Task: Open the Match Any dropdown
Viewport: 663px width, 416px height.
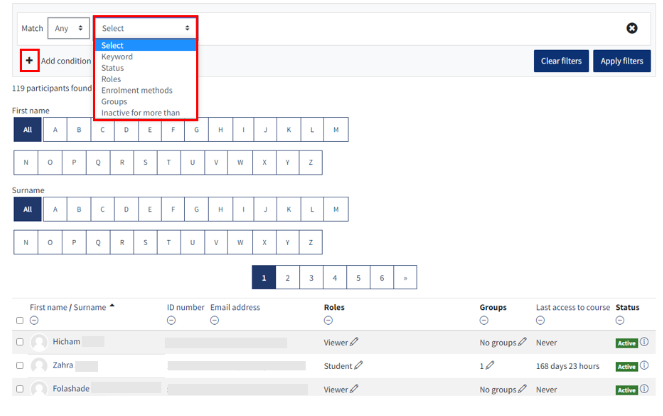Action: (x=68, y=28)
